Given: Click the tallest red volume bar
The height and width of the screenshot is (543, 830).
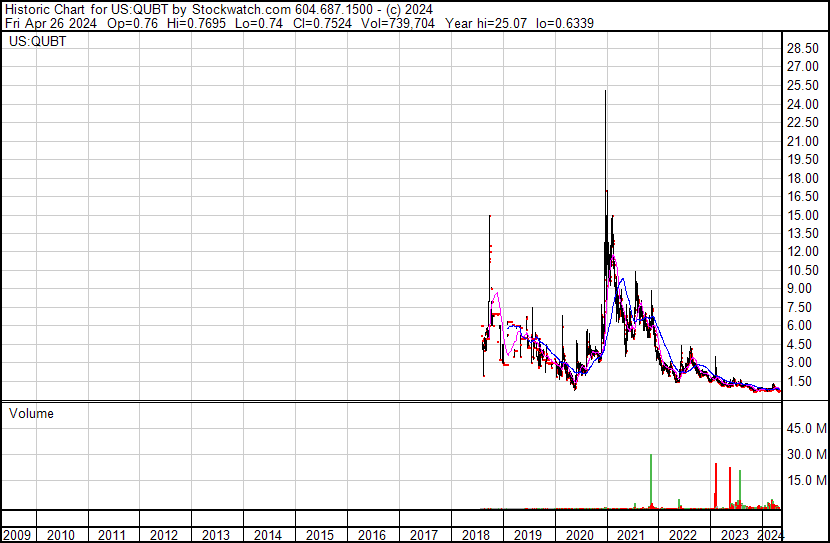Looking at the screenshot, I should [x=716, y=486].
